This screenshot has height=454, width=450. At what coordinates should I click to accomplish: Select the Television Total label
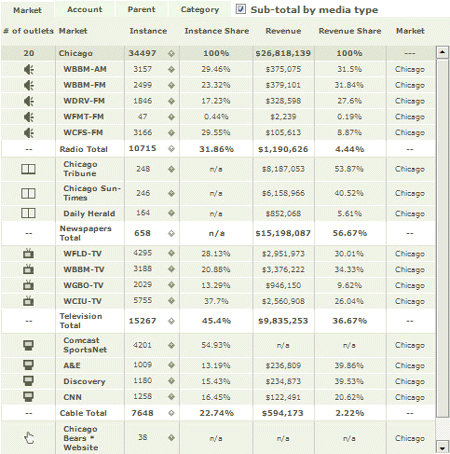tap(81, 321)
